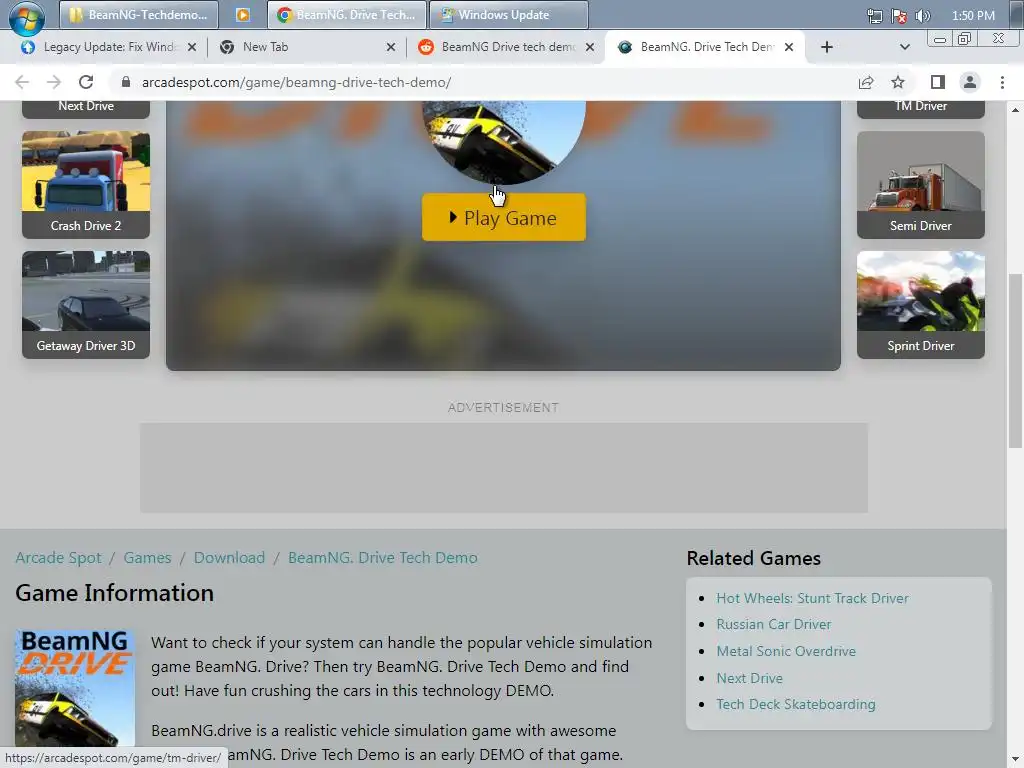Open Windows Update taskbar item
This screenshot has height=768, width=1024.
click(x=509, y=14)
